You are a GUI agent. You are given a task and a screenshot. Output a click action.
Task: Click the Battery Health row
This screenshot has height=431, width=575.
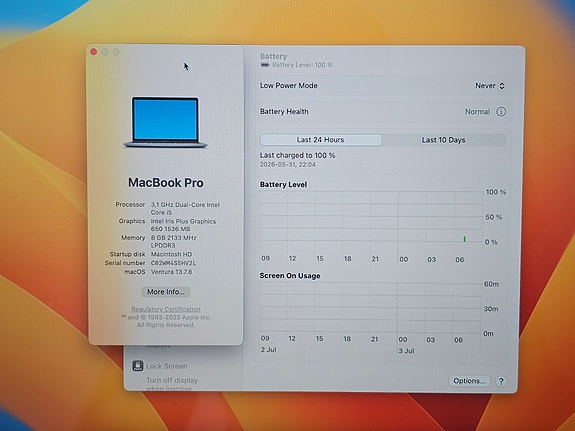pyautogui.click(x=383, y=112)
